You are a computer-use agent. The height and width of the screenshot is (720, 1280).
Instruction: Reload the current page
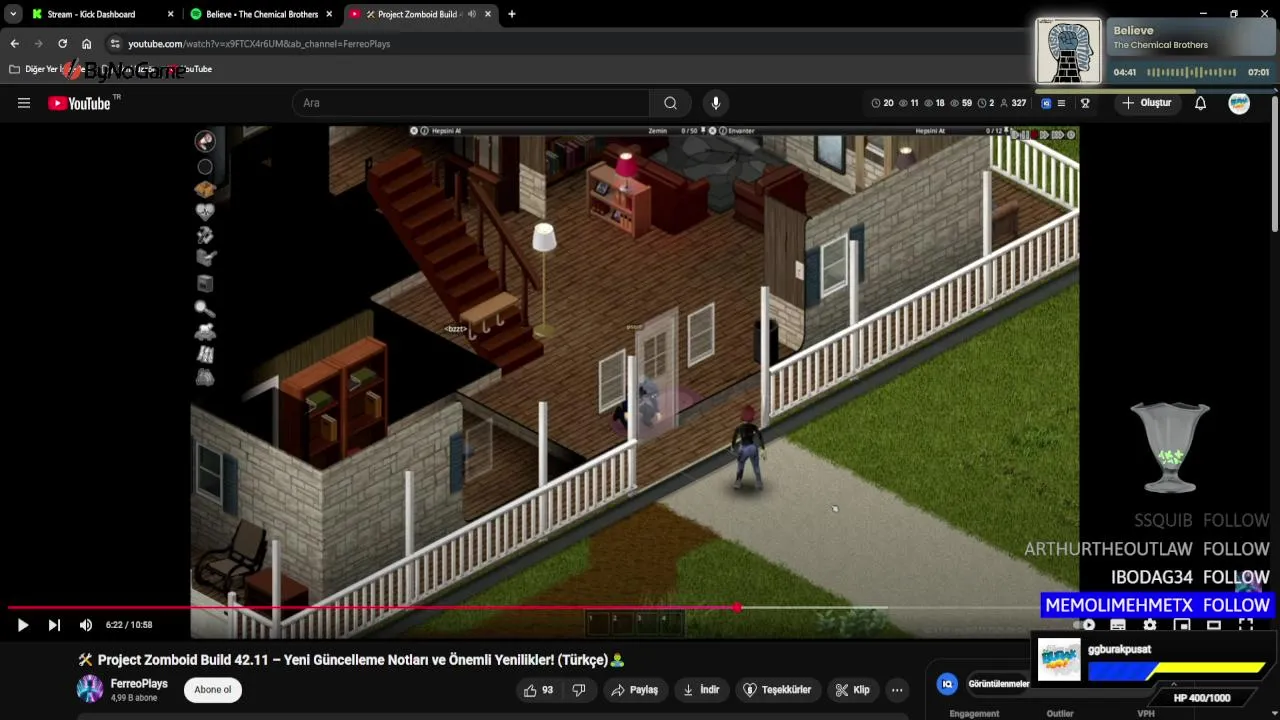pos(62,44)
